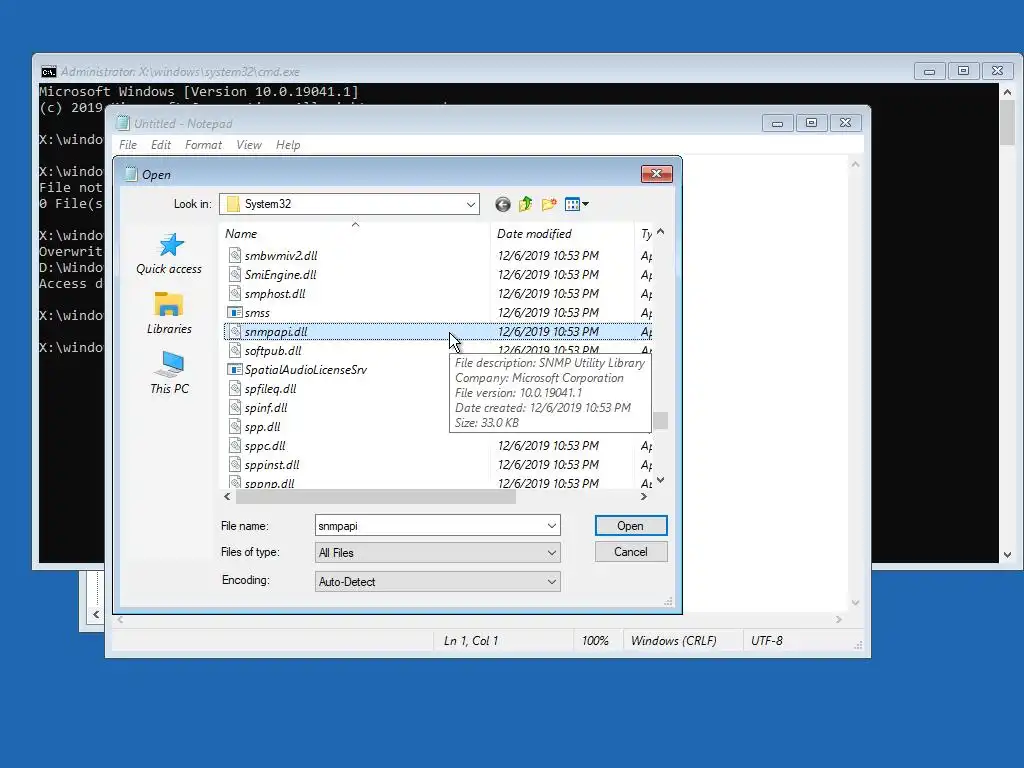Viewport: 1024px width, 768px height.
Task: Click the file list horizontal scrollbar thumb
Action: click(376, 497)
